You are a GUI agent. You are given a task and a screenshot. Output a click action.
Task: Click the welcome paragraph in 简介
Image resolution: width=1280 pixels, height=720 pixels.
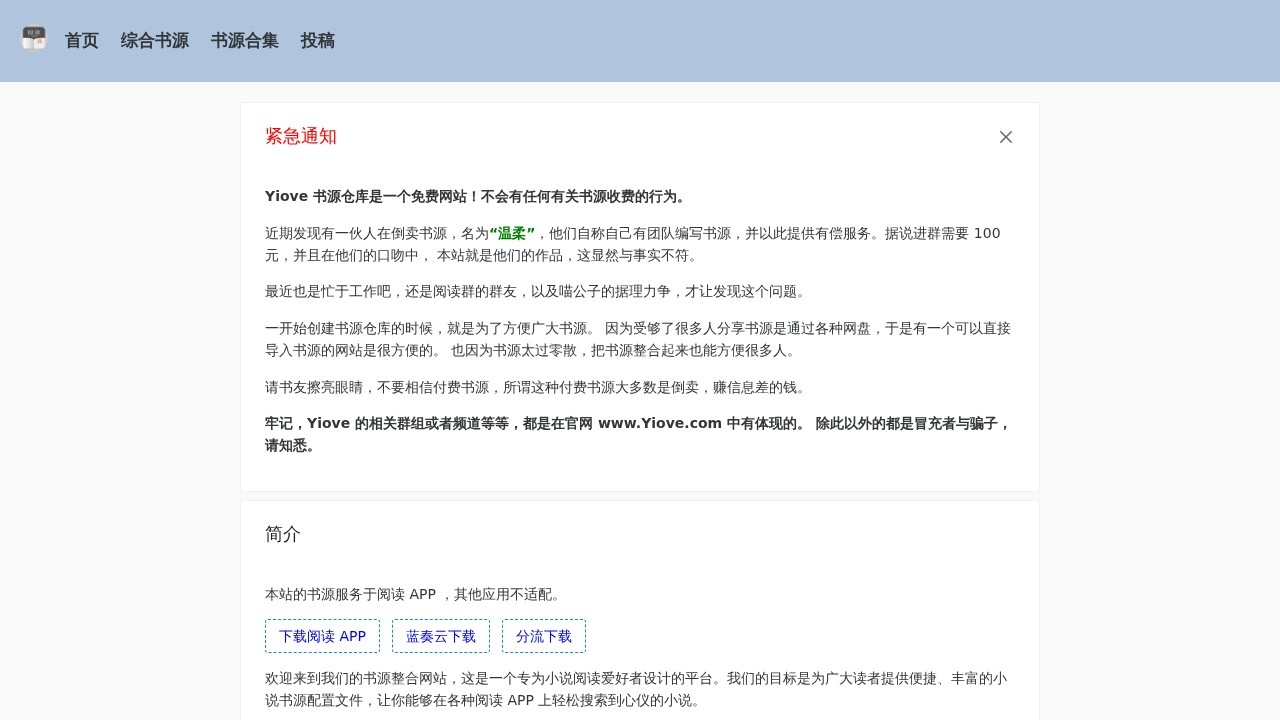click(x=636, y=689)
